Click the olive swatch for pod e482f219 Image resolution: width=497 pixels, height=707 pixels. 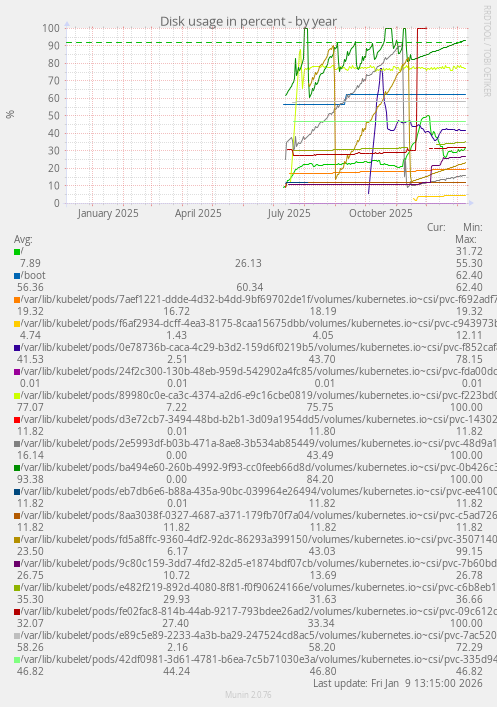17,588
